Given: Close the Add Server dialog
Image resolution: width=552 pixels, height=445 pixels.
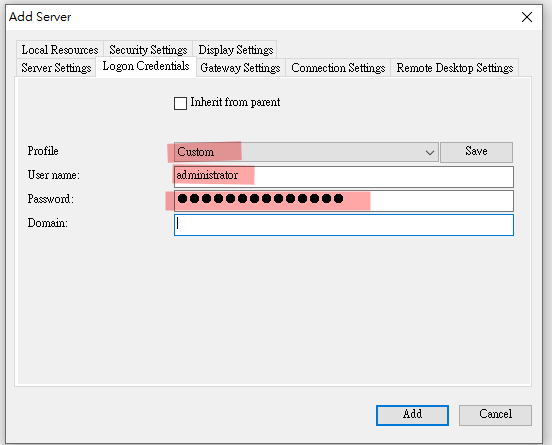Looking at the screenshot, I should (x=527, y=17).
